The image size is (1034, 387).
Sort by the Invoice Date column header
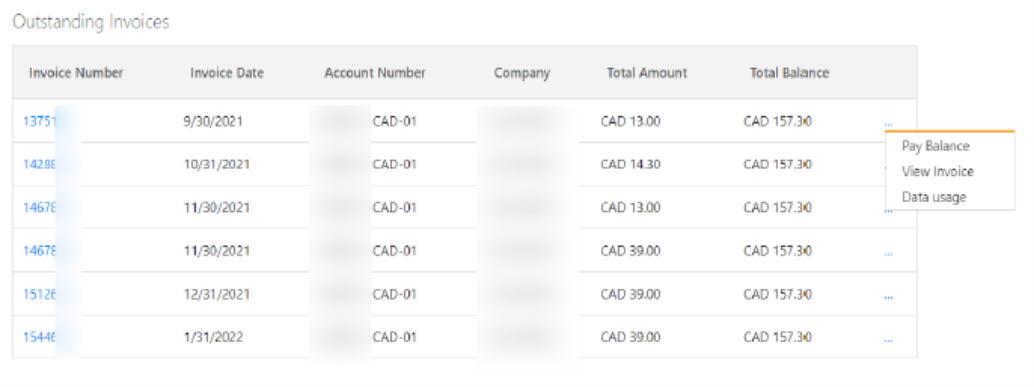point(227,73)
